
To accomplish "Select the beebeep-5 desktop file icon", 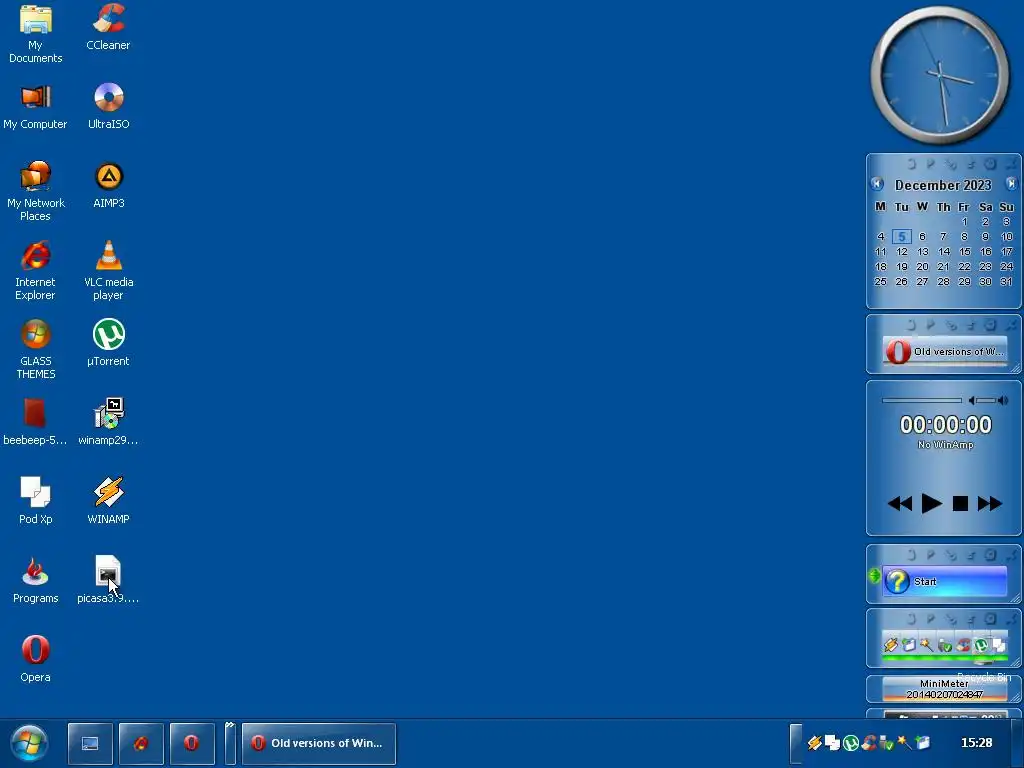I will (x=35, y=423).
